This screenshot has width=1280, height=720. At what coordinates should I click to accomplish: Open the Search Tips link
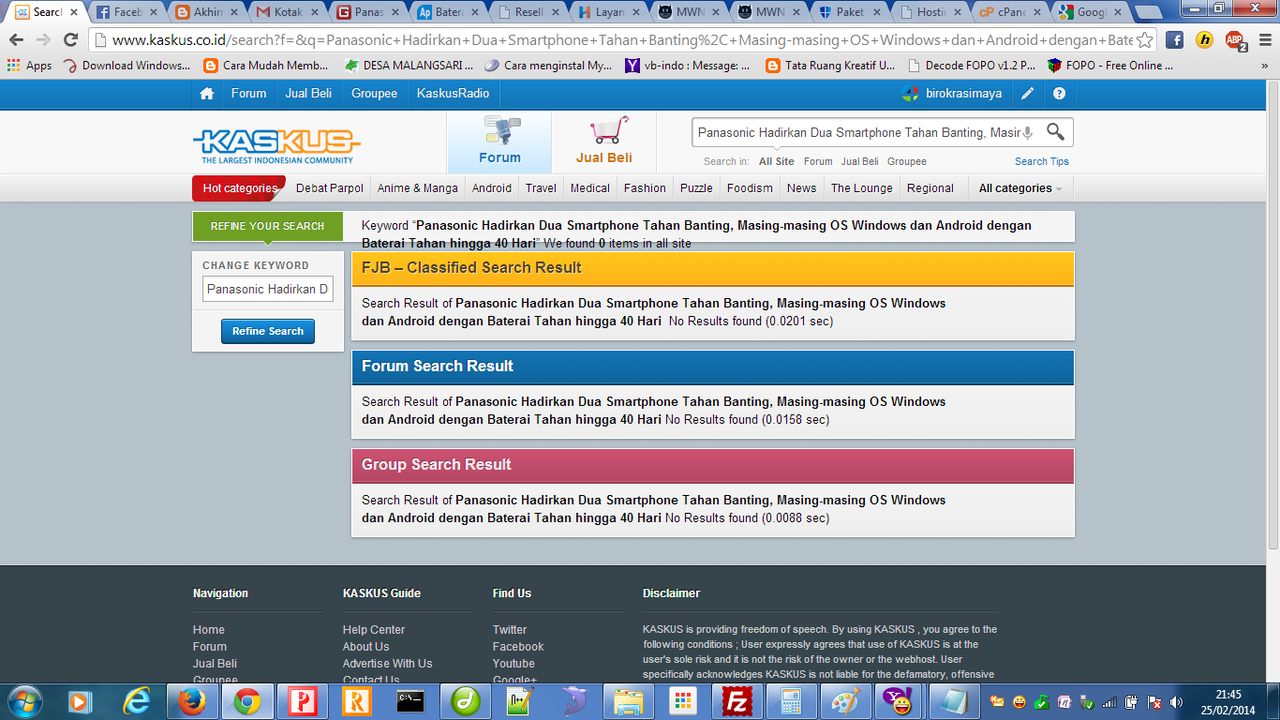(1042, 161)
